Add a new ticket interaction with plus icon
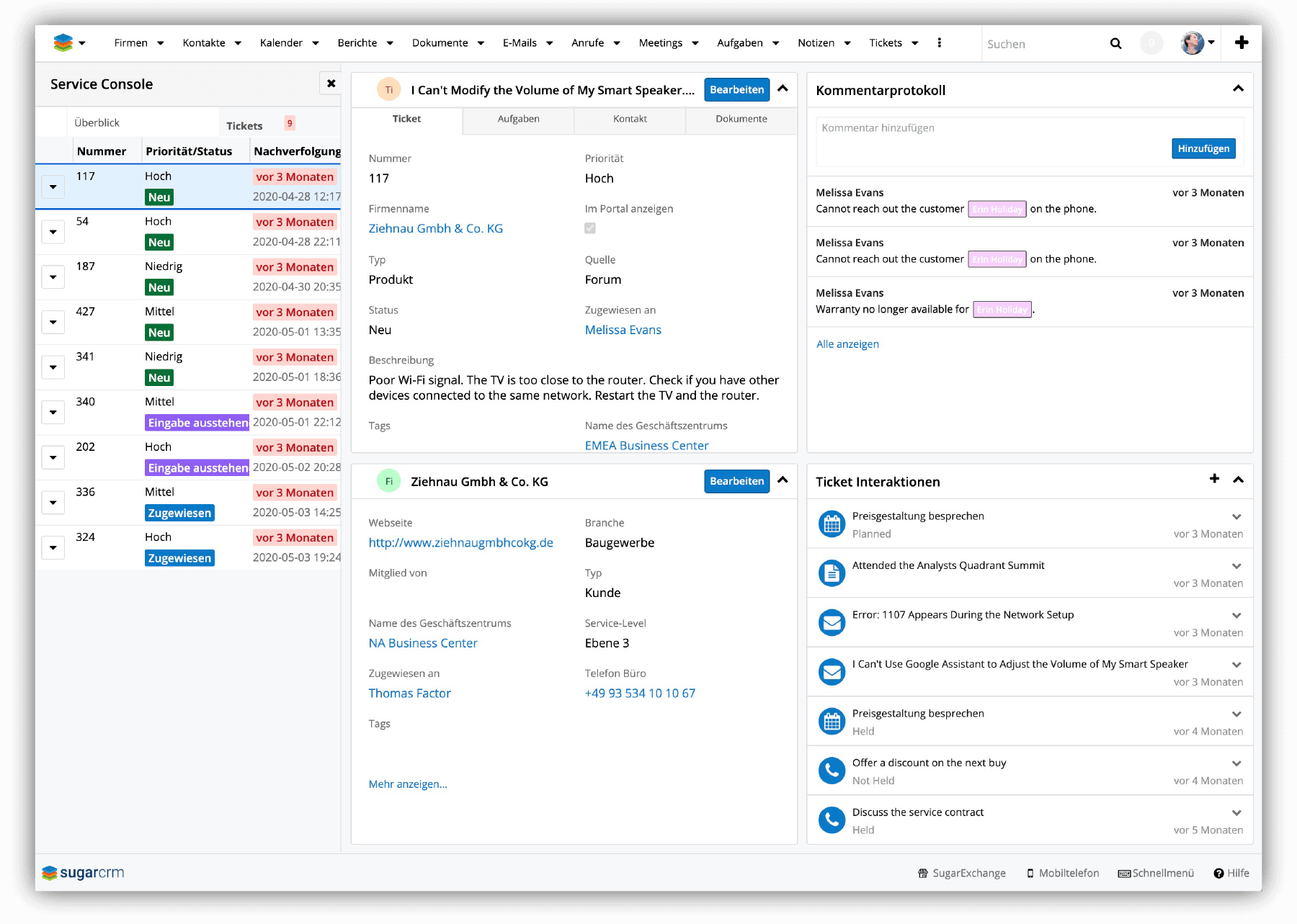This screenshot has height=924, width=1297. (x=1214, y=480)
